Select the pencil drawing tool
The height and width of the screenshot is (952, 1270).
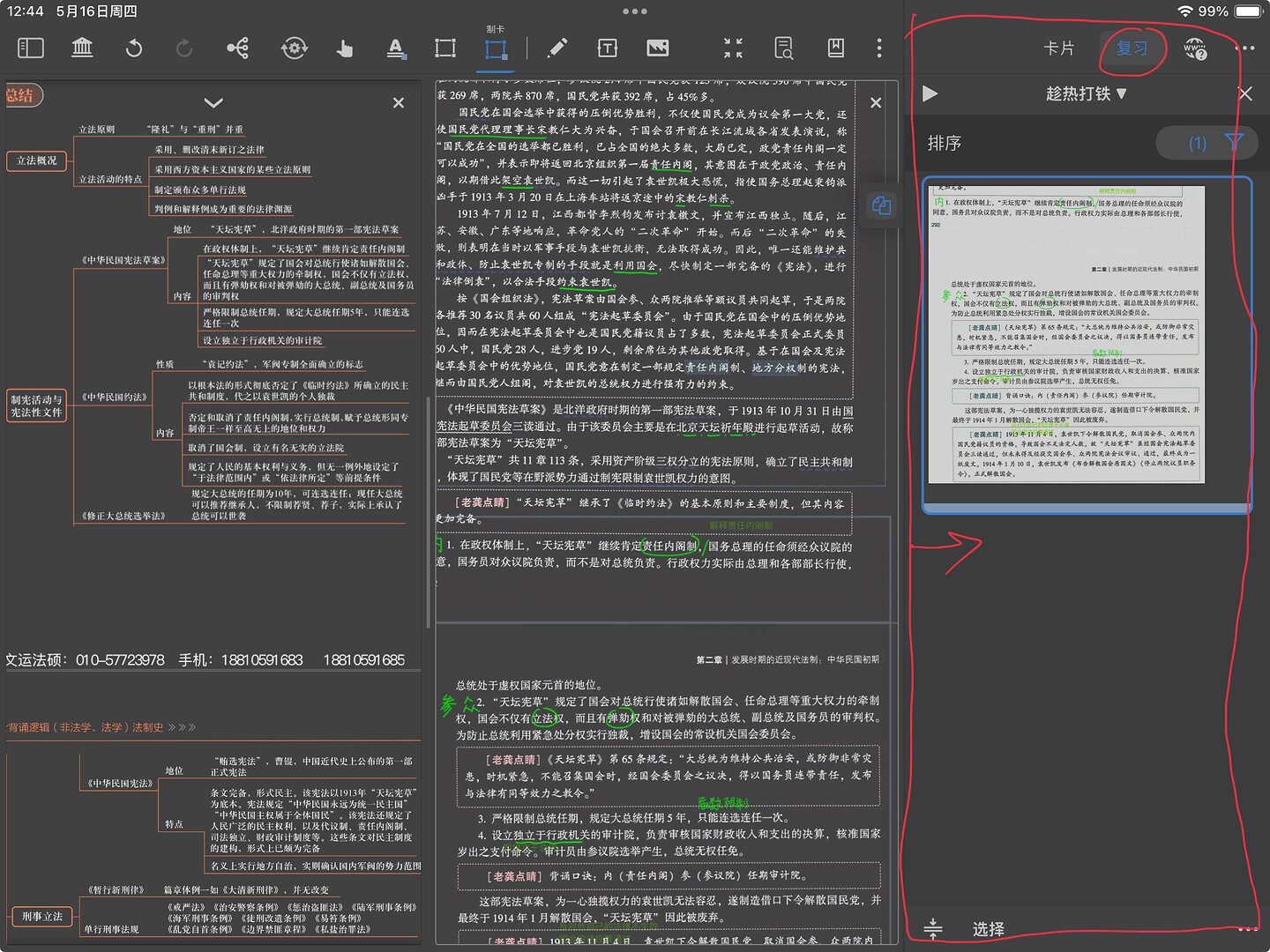(557, 48)
